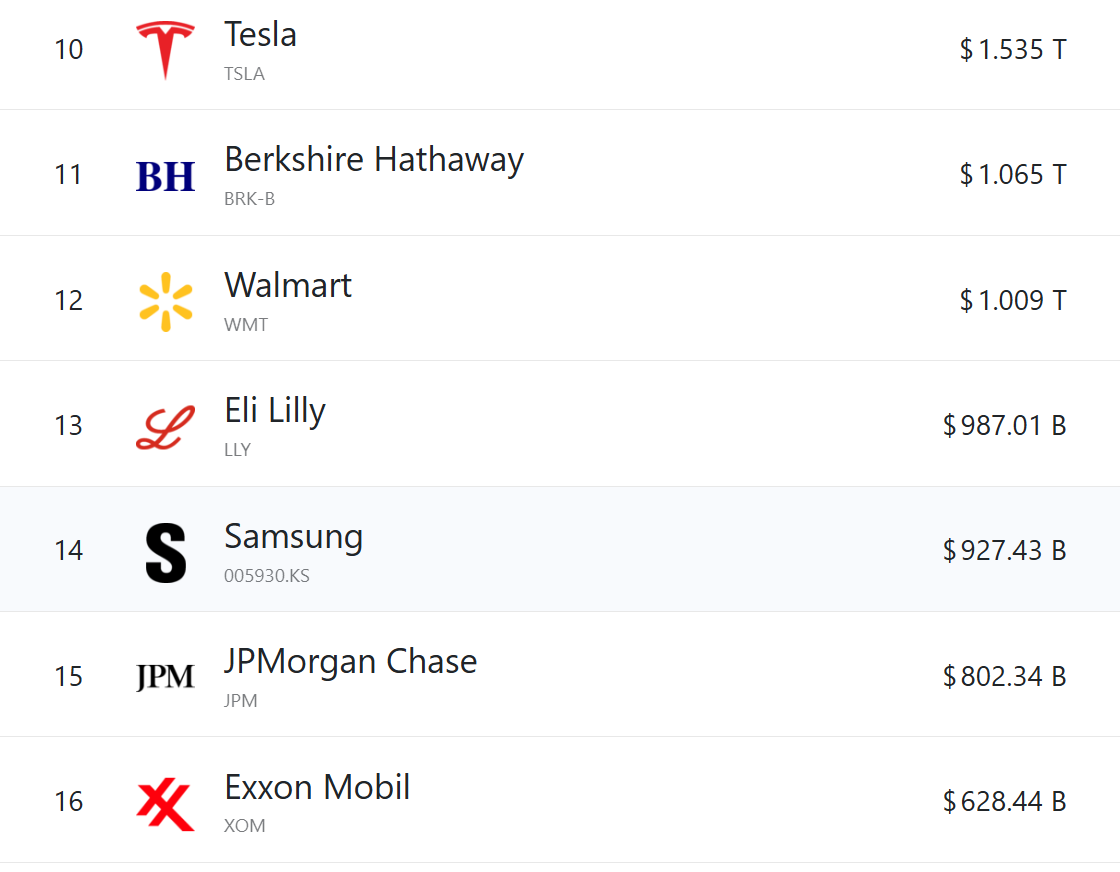Viewport: 1120px width, 872px height.
Task: Open the Berkshire Hathaway company page
Action: click(373, 160)
